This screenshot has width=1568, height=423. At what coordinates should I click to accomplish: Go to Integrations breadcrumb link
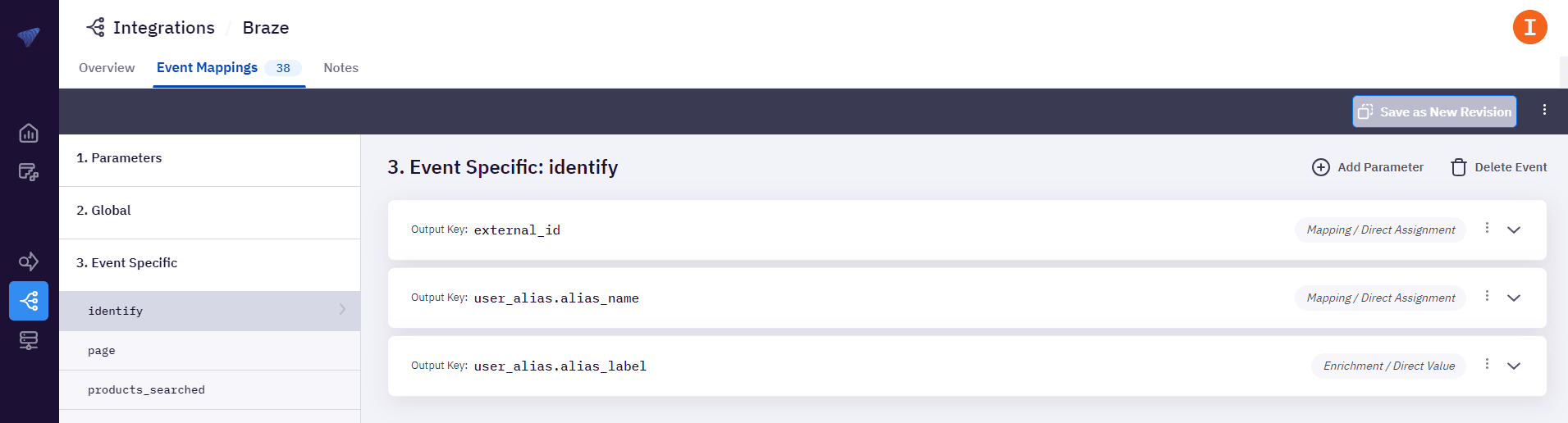point(163,28)
